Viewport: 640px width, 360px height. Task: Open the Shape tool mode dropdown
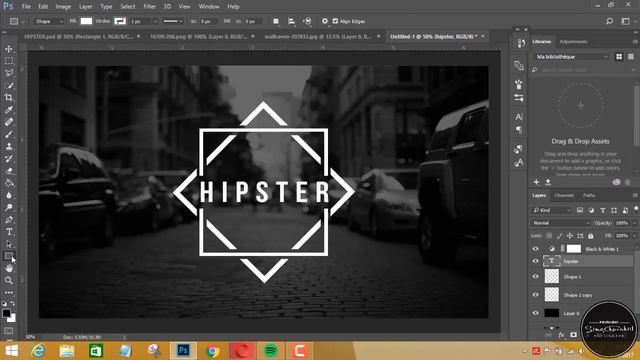(x=49, y=21)
